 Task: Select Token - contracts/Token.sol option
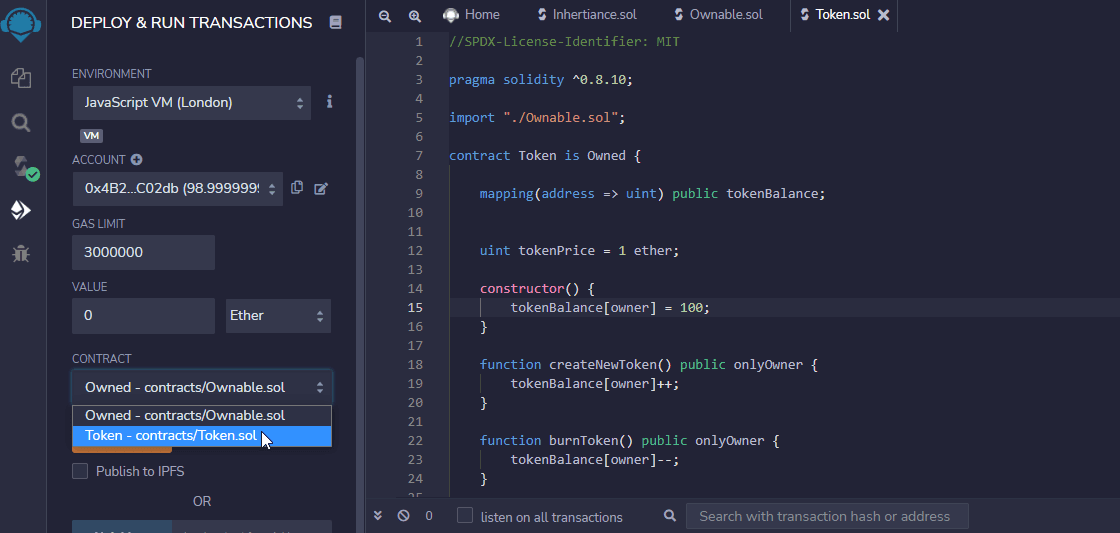(x=201, y=436)
